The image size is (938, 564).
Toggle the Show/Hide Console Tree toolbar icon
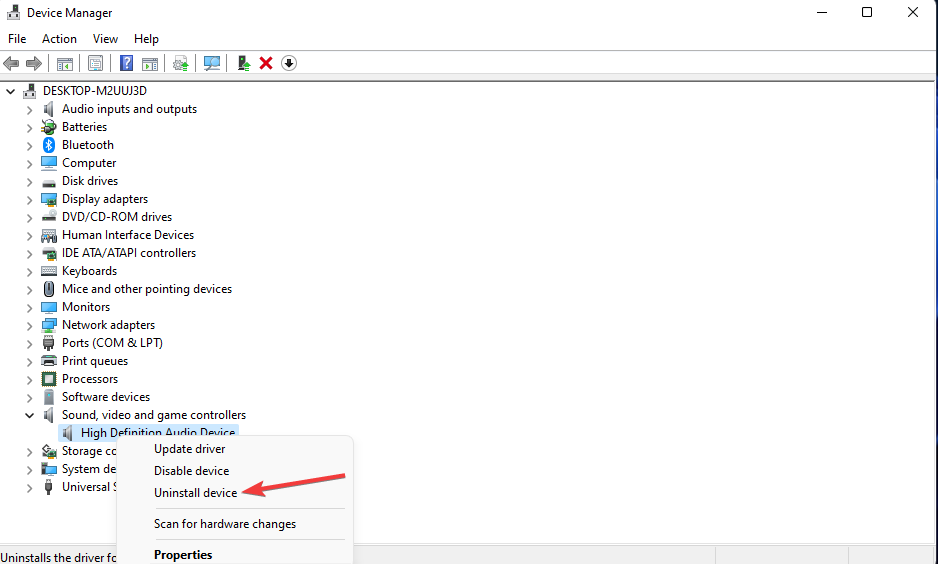pyautogui.click(x=65, y=63)
